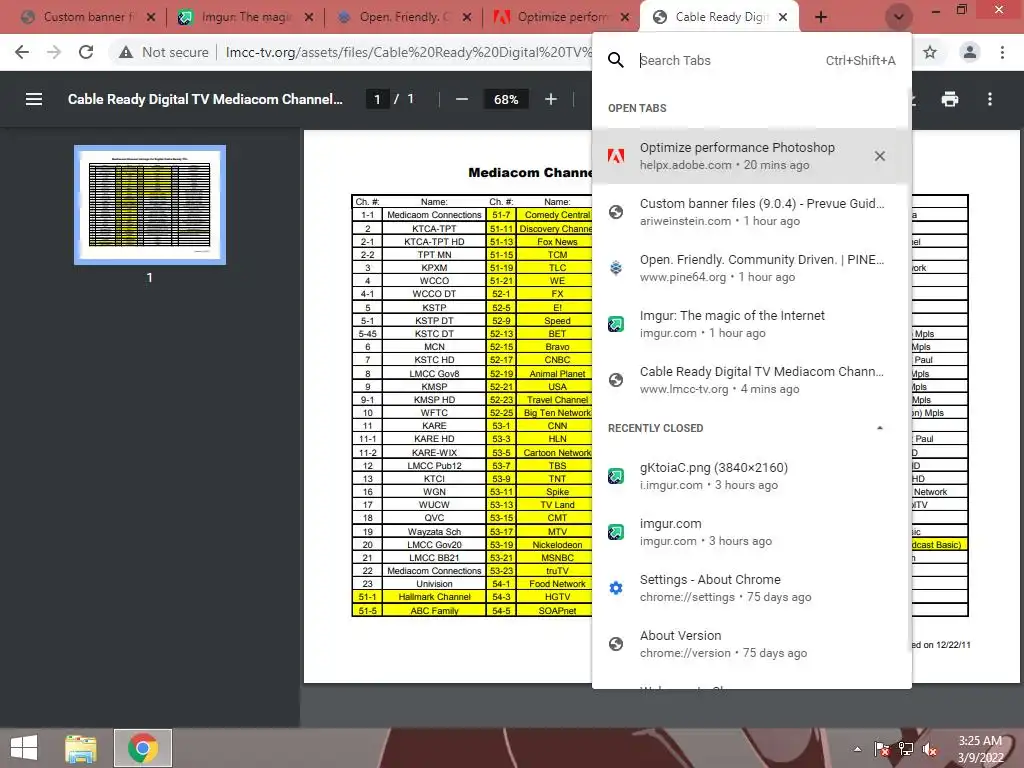Click the PDF title Cable Ready Digital TV
The width and height of the screenshot is (1024, 768).
click(x=205, y=99)
